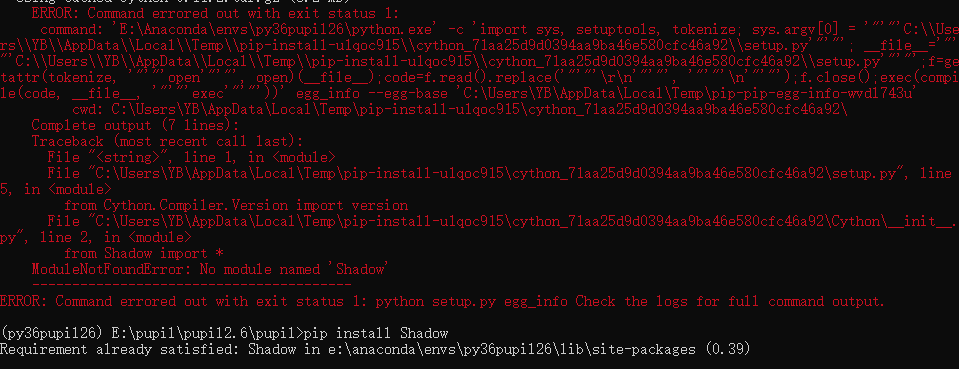
Task: Click the 'from Shadow import *' line
Action: pos(144,253)
